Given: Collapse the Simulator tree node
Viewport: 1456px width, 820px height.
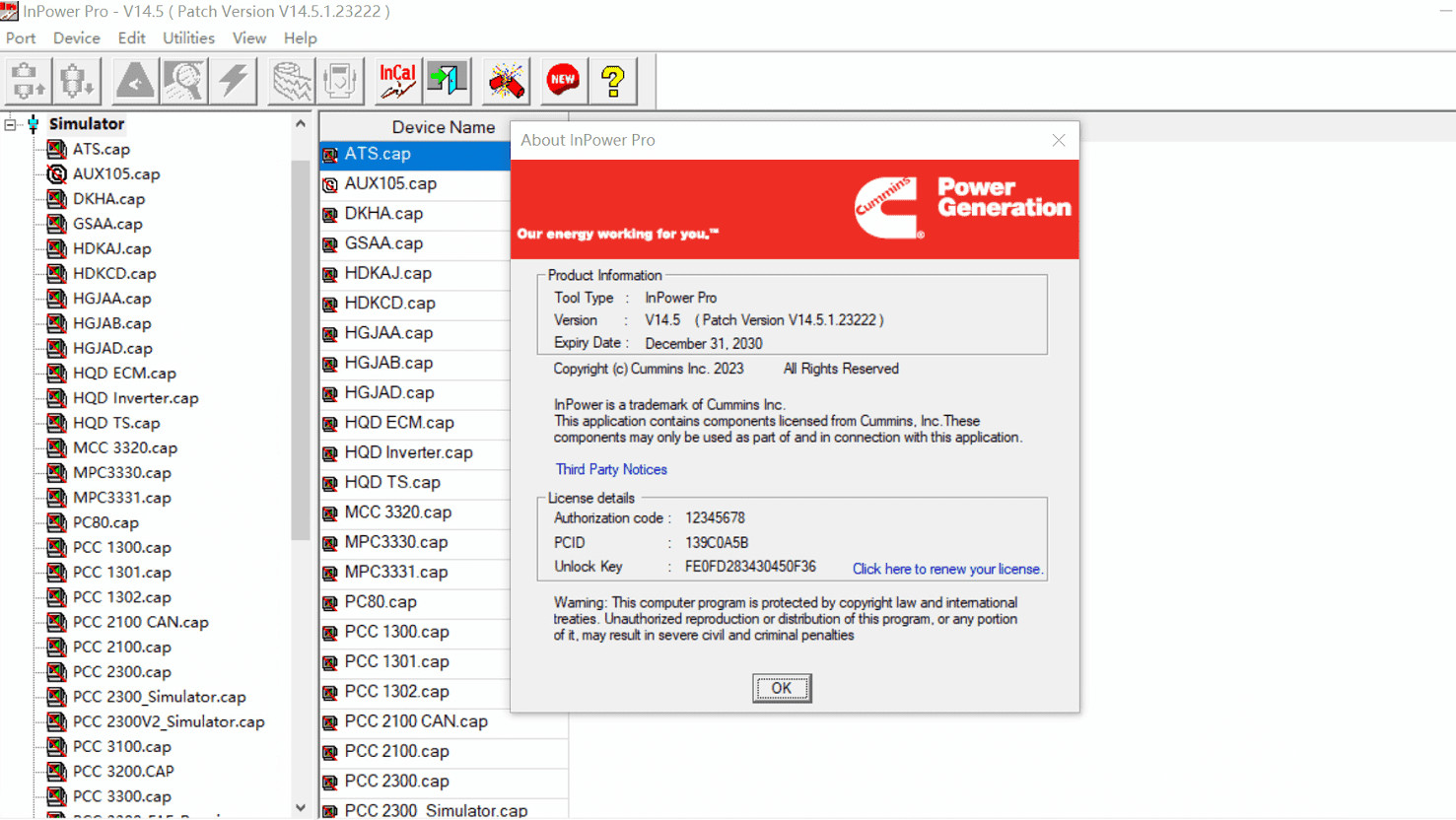Looking at the screenshot, I should coord(11,124).
